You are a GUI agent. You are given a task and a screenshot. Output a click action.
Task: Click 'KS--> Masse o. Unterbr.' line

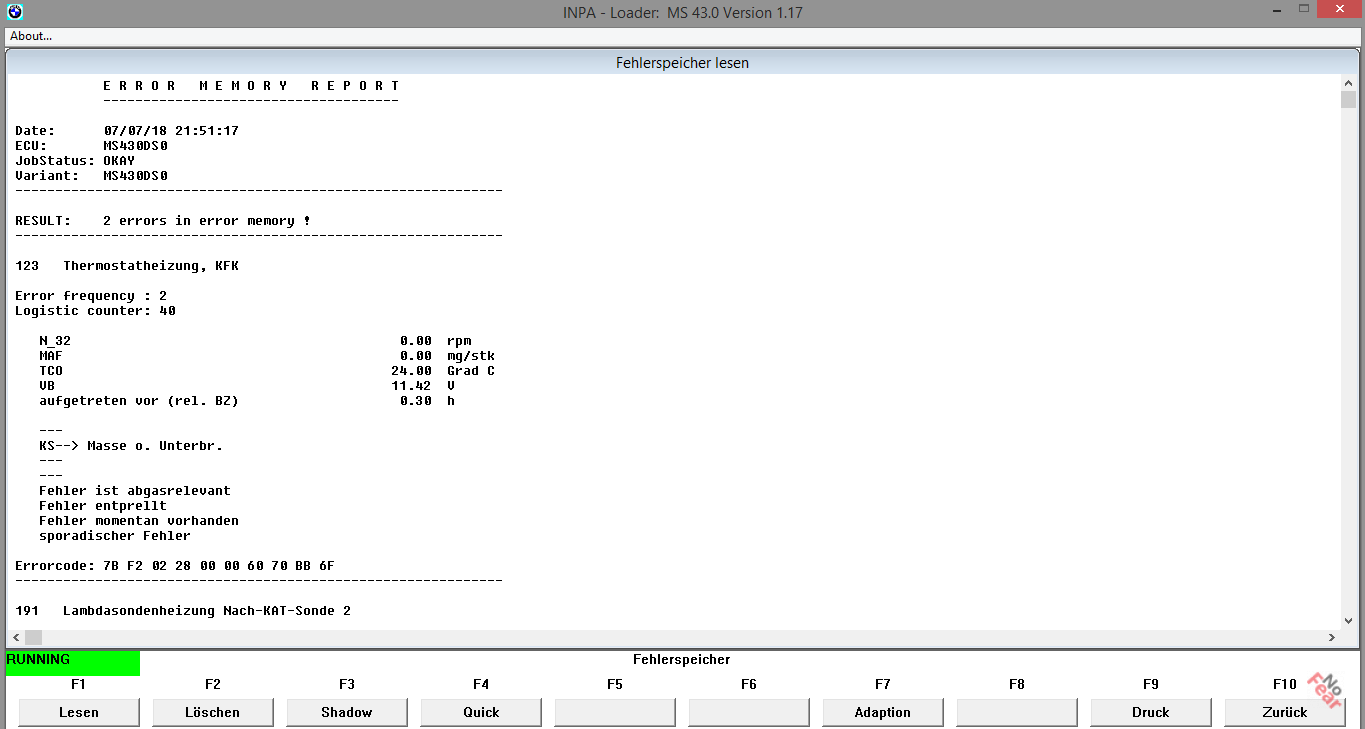point(131,446)
